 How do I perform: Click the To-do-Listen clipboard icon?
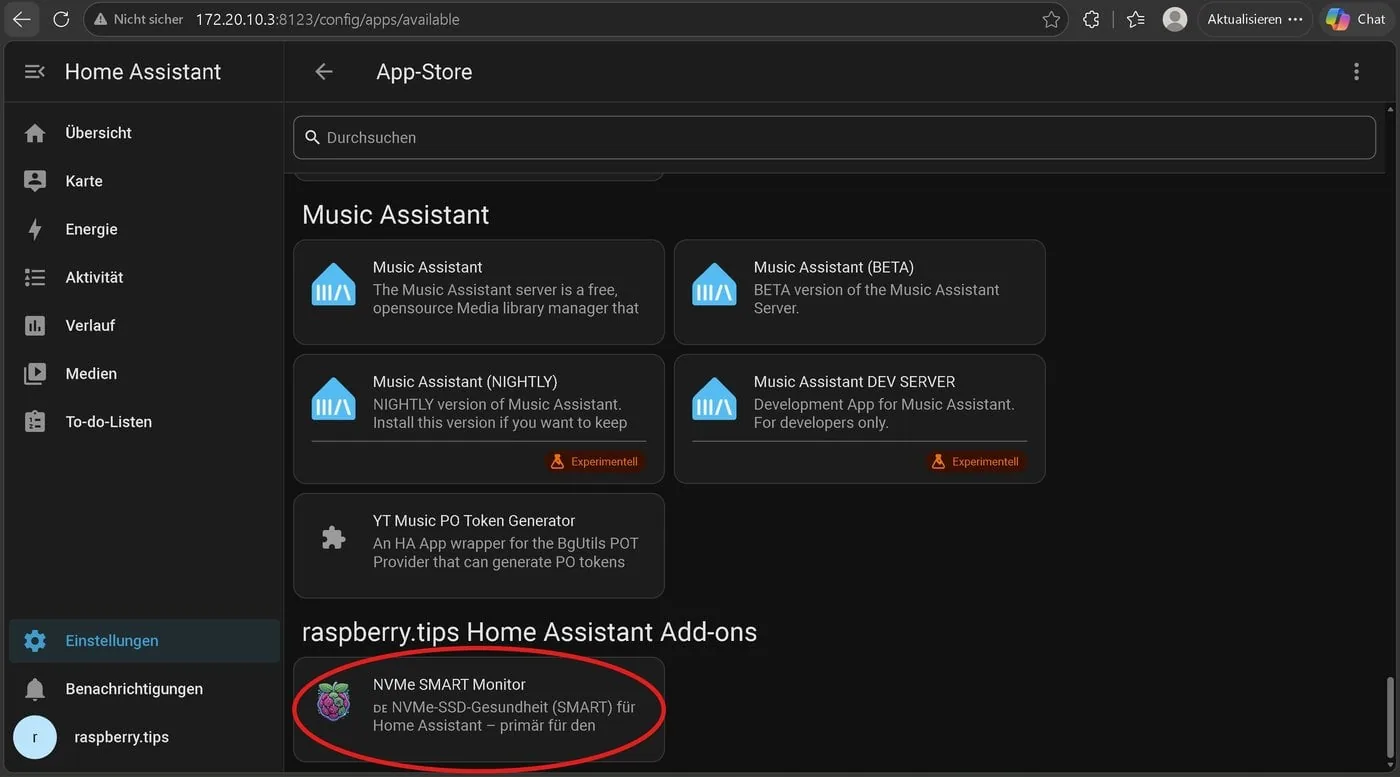pyautogui.click(x=35, y=422)
